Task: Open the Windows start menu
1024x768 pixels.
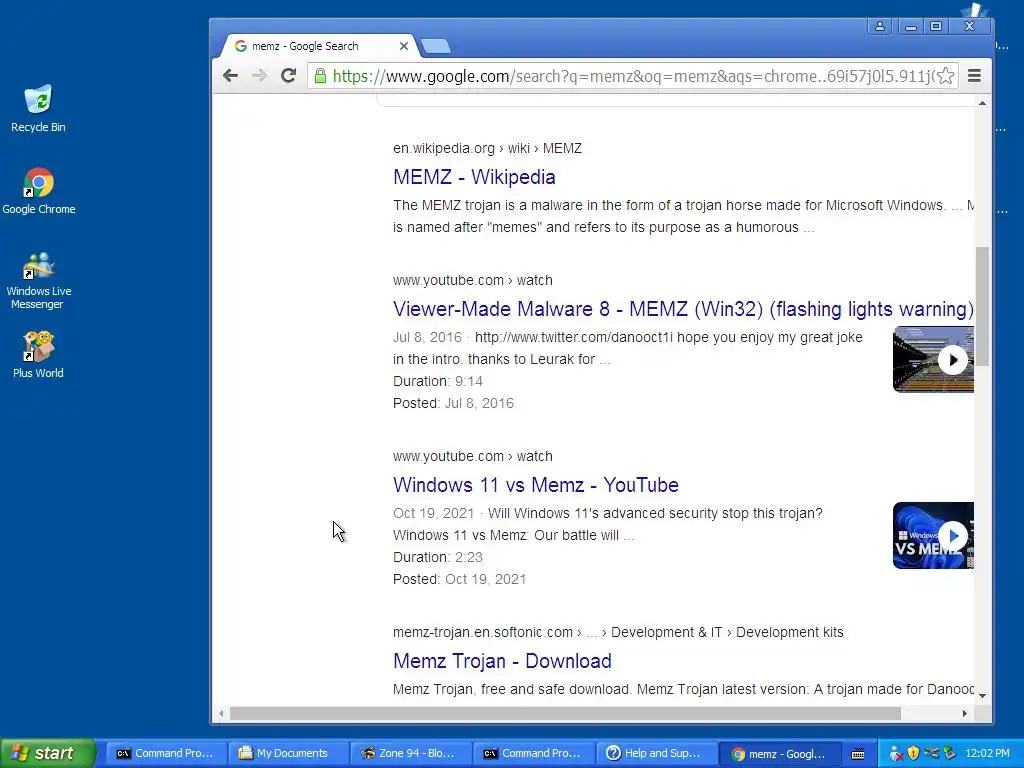Action: click(x=47, y=753)
